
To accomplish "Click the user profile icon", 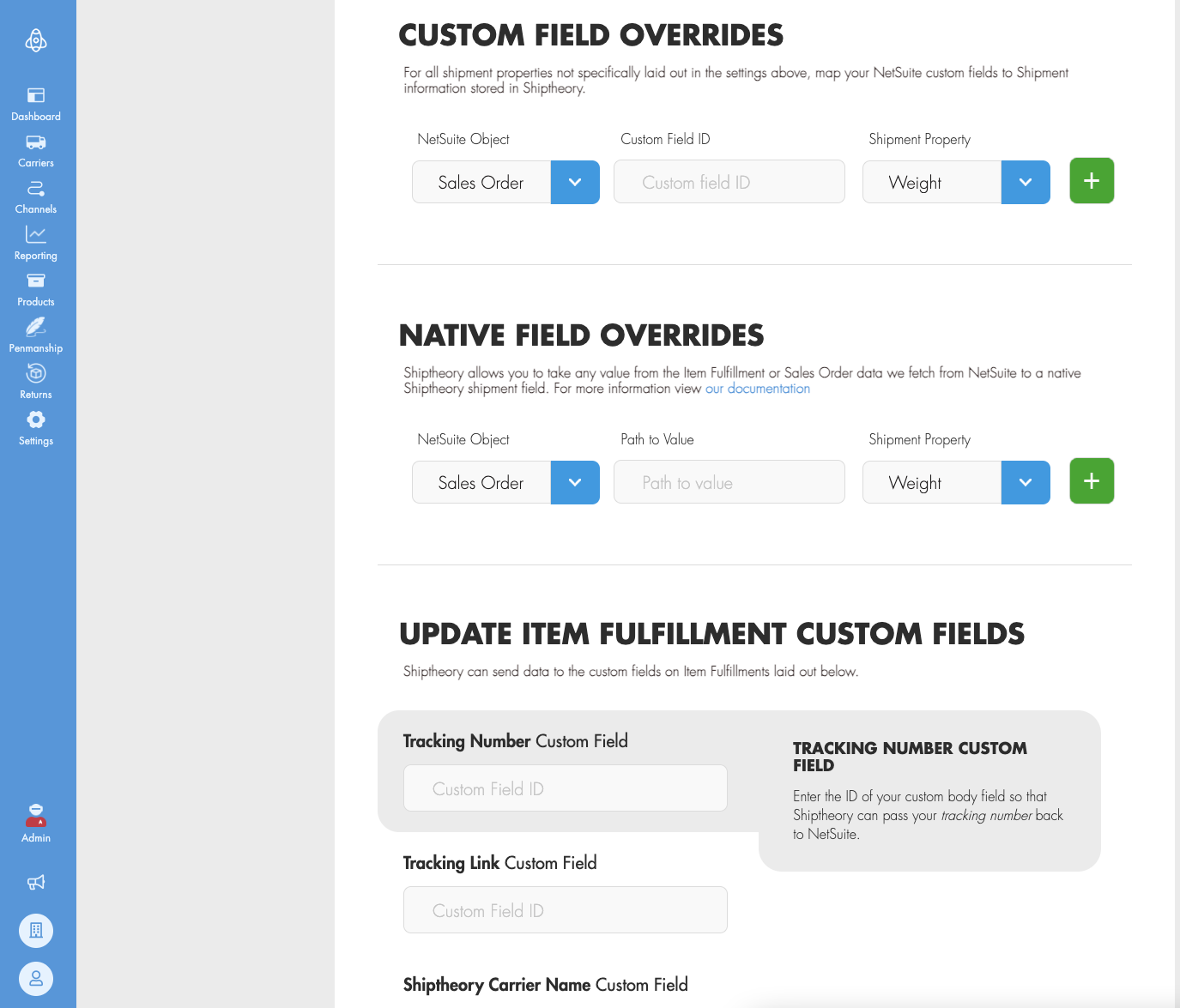I will tap(36, 979).
